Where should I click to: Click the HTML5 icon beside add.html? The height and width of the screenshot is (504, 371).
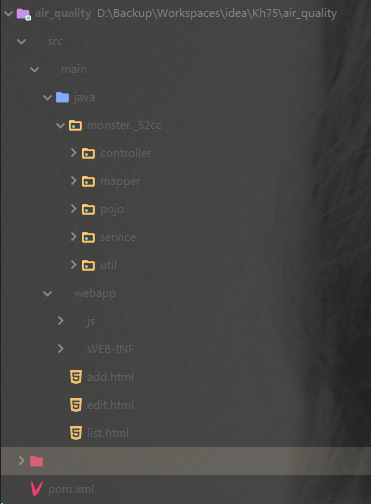[x=76, y=377]
